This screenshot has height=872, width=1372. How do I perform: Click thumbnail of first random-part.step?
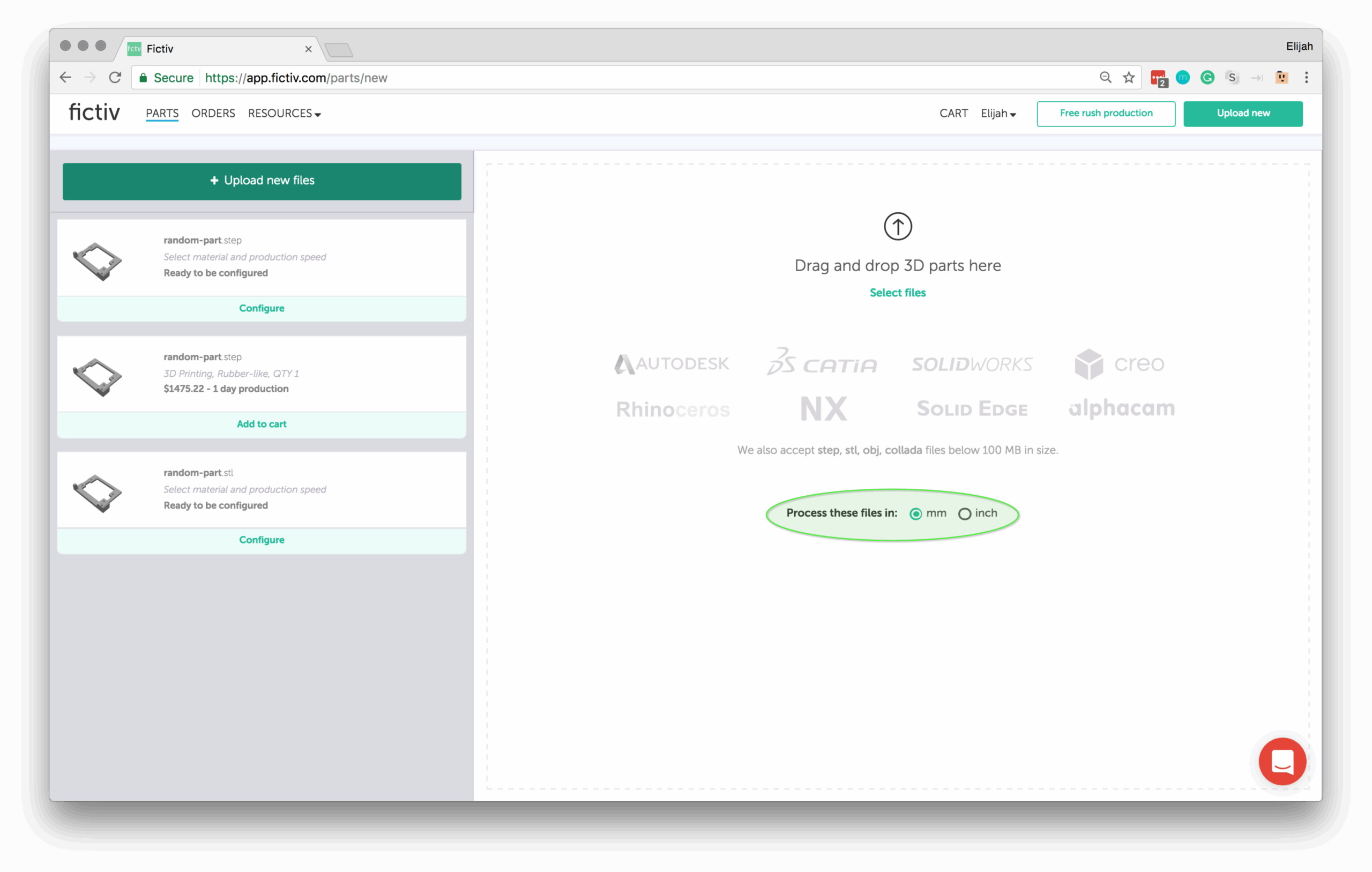98,262
